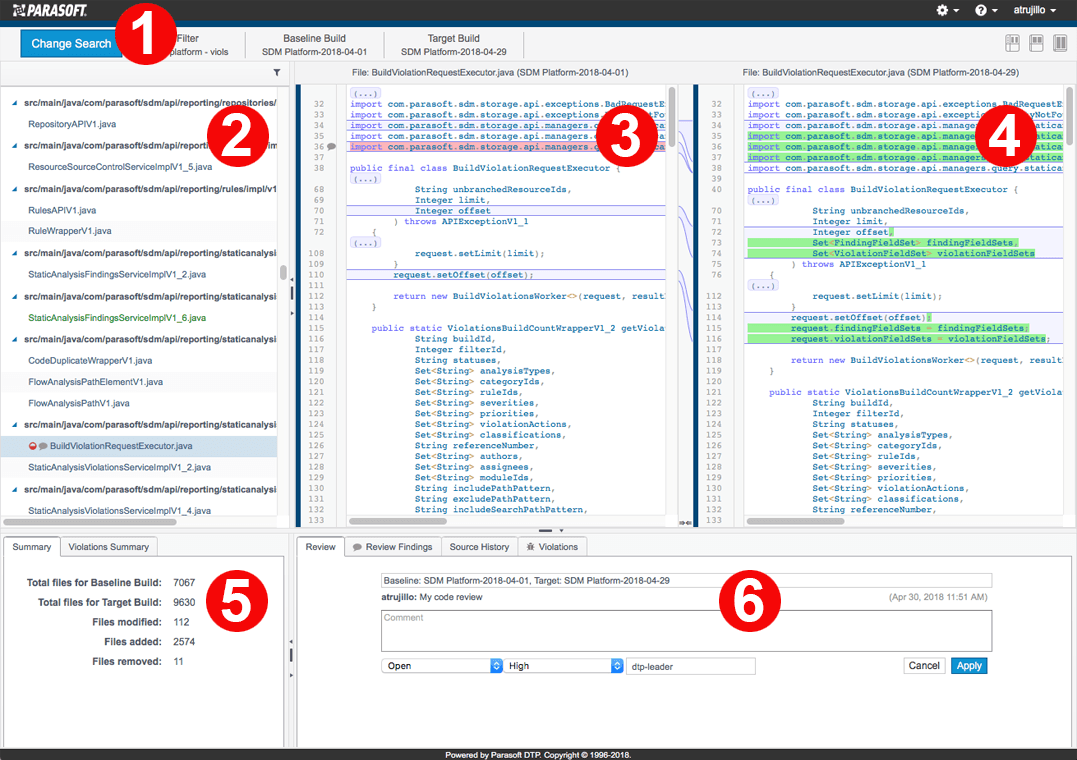
Task: Collapse the reporting/rules/impl/v1 folder
Action: (14, 189)
